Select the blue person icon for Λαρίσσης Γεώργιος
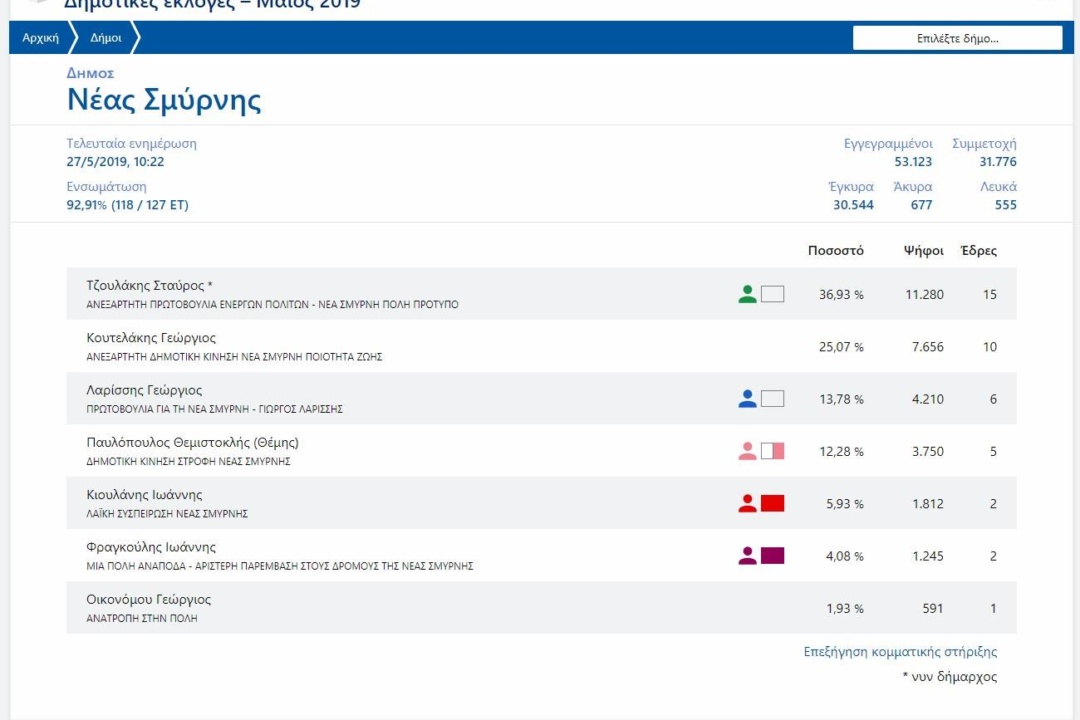This screenshot has height=720, width=1080. pyautogui.click(x=747, y=398)
